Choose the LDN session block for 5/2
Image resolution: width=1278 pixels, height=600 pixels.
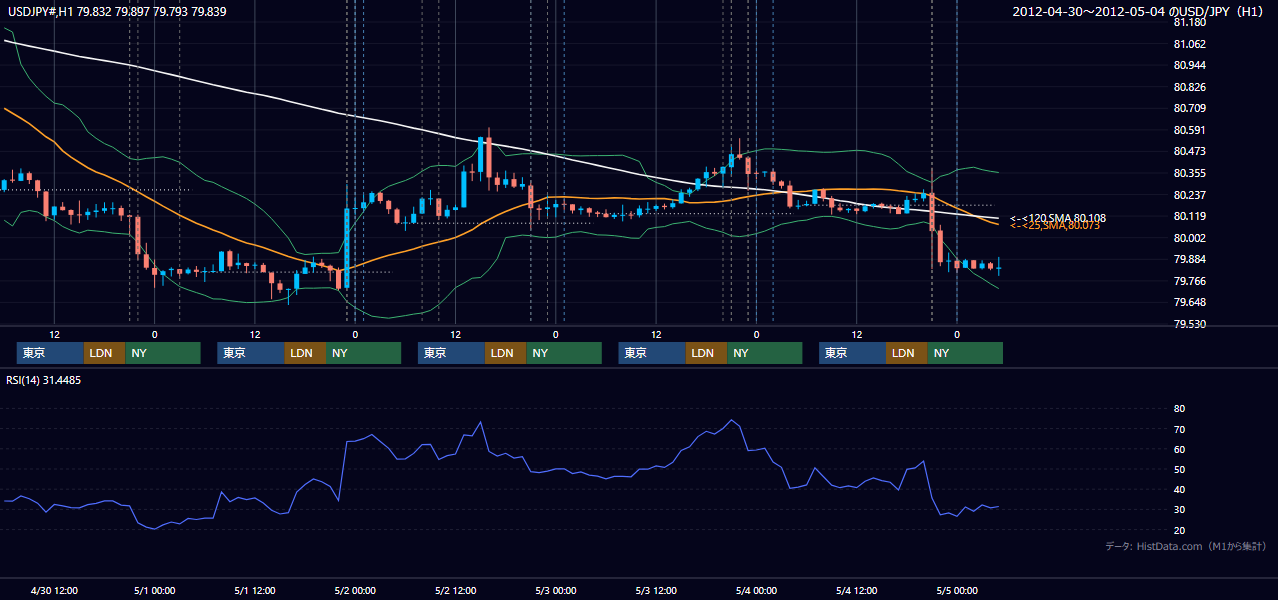click(505, 353)
